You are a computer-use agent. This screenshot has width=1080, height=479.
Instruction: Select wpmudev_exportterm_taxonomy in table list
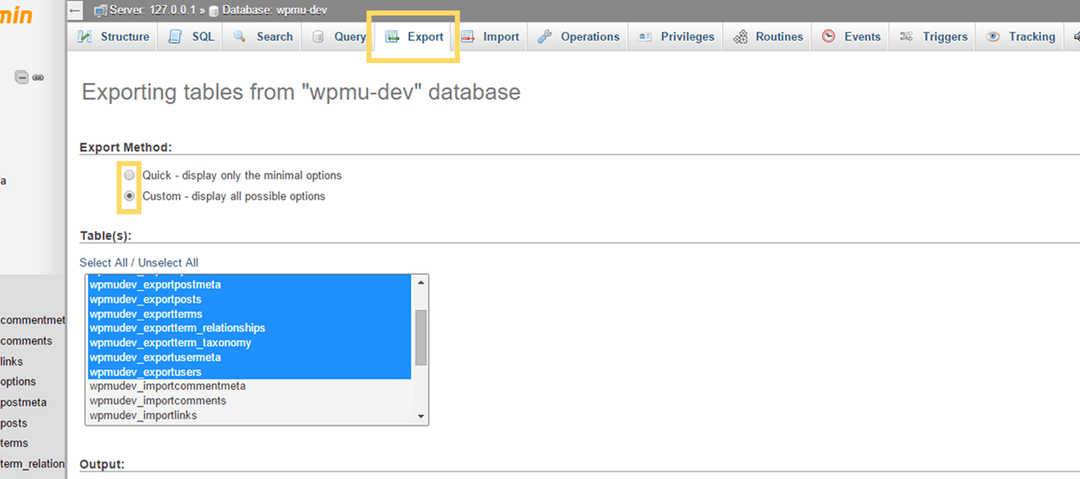(250, 343)
